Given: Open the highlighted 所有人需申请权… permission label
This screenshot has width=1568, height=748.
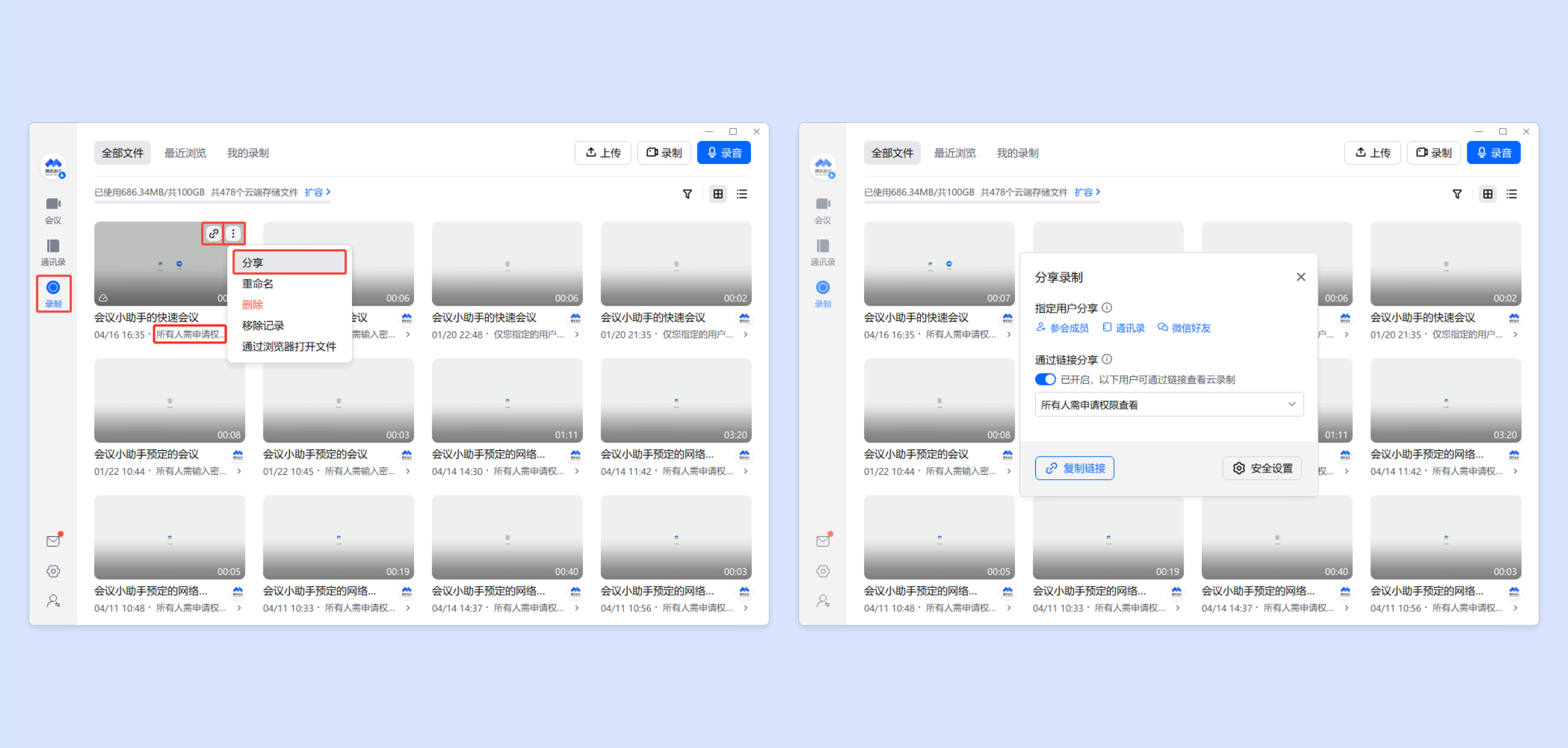Looking at the screenshot, I should coord(190,334).
